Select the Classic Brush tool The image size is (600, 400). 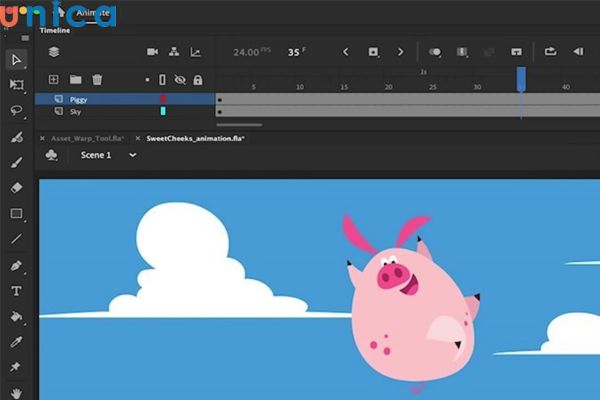[x=16, y=162]
